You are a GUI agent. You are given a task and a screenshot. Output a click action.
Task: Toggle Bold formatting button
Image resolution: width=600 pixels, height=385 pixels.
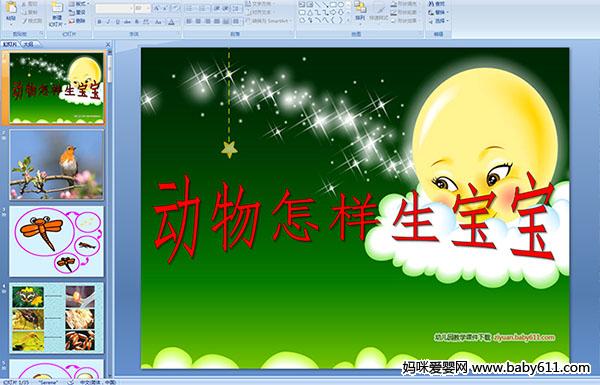[100, 22]
